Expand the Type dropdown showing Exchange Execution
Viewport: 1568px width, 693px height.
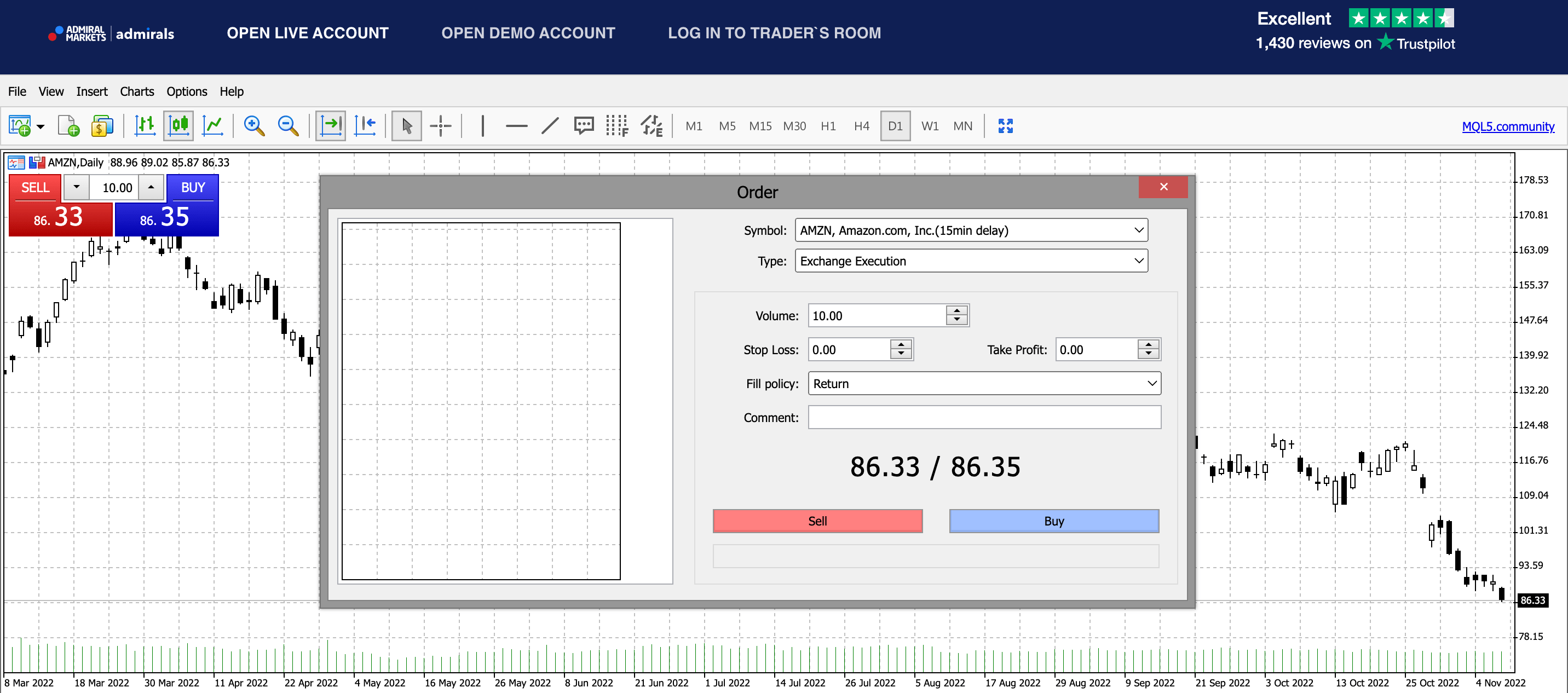tap(1138, 261)
